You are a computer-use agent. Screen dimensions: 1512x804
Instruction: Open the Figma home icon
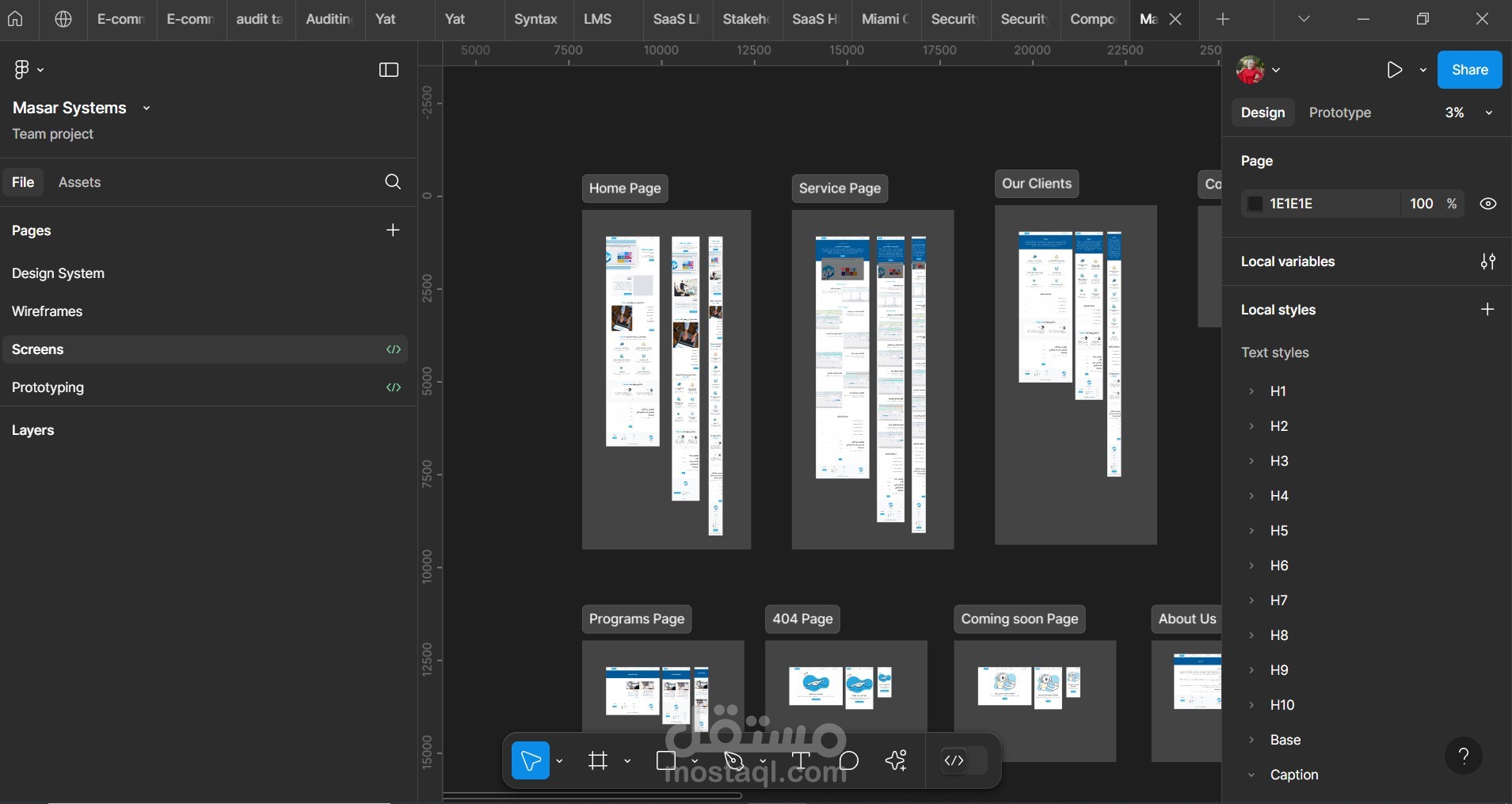[15, 19]
